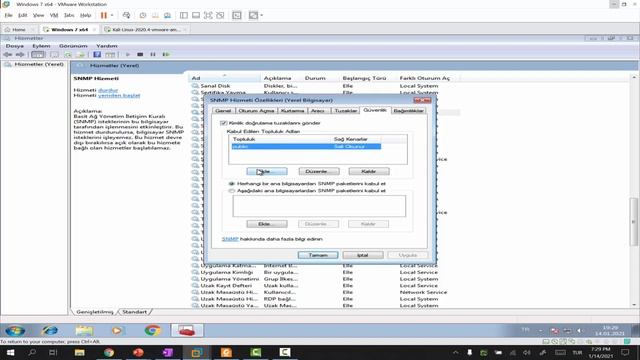Click upper Ekle button under community names
Viewport: 640px width, 360px height.
click(x=267, y=171)
